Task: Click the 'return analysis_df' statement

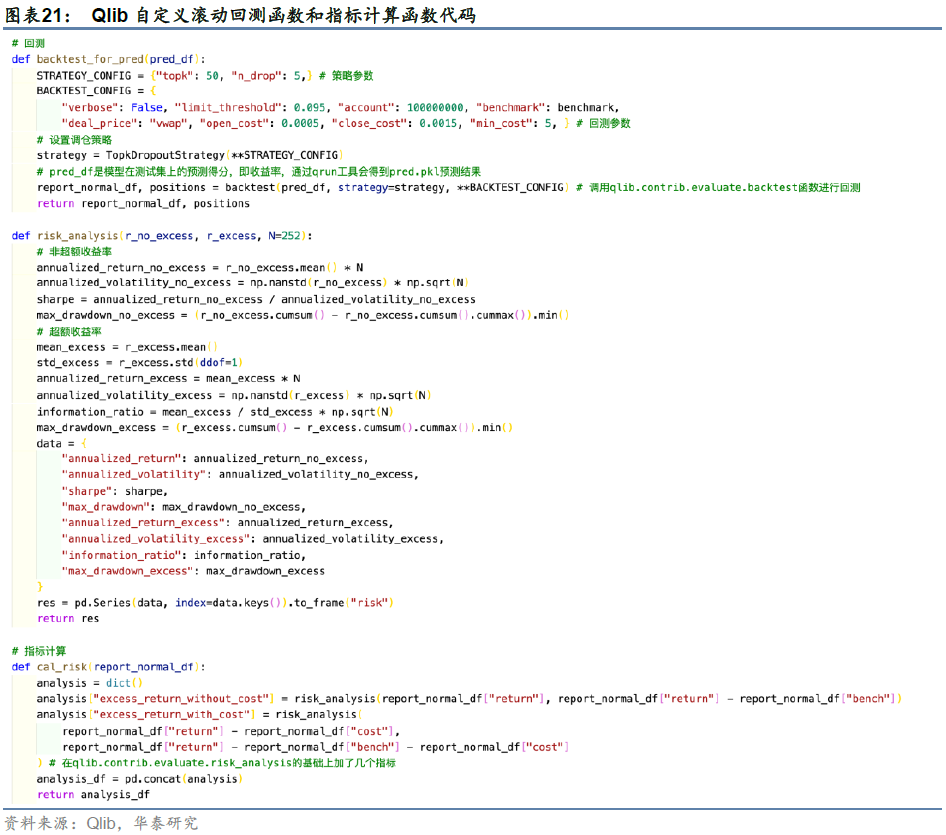Action: (93, 795)
